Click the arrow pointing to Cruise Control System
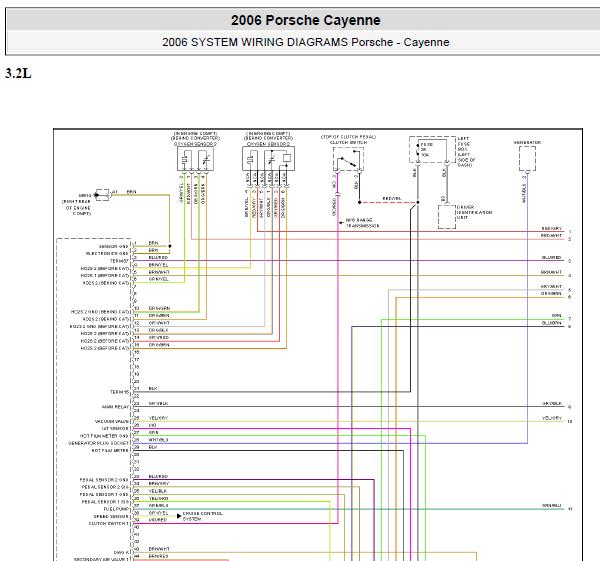The height and width of the screenshot is (561, 600). click(x=179, y=516)
